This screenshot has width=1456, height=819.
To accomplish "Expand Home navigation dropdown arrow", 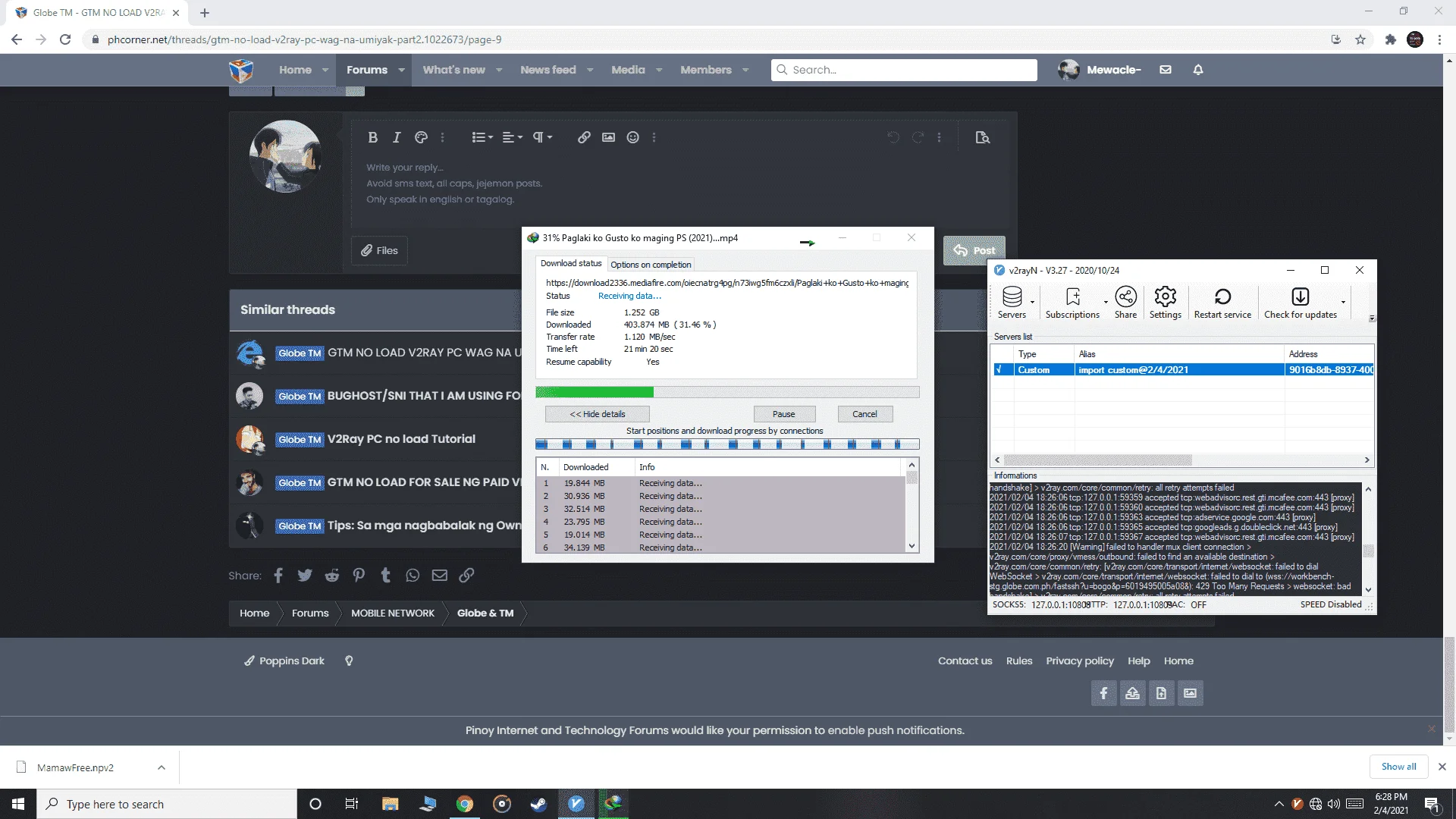I will click(x=325, y=70).
